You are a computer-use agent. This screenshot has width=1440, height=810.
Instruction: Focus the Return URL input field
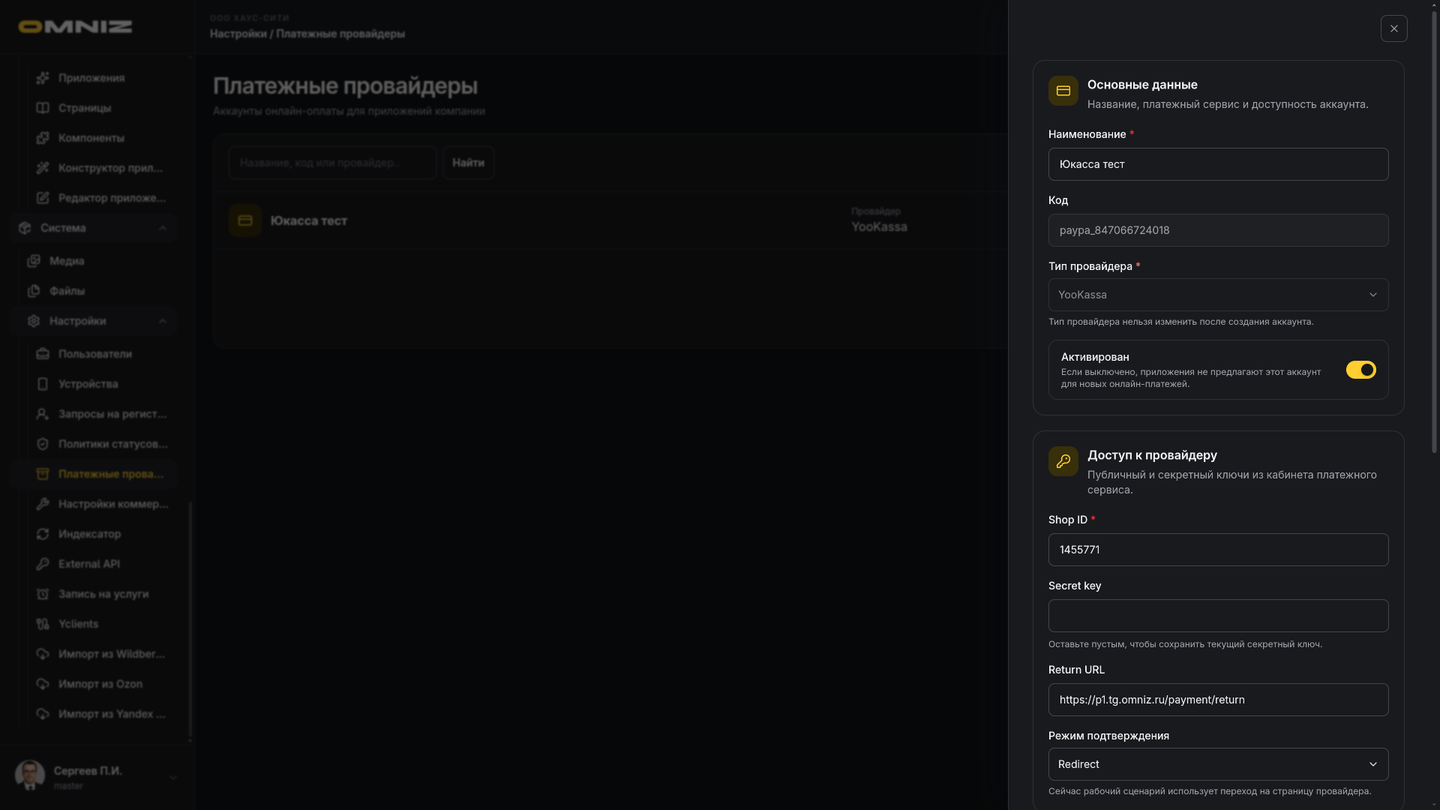[x=1218, y=700]
